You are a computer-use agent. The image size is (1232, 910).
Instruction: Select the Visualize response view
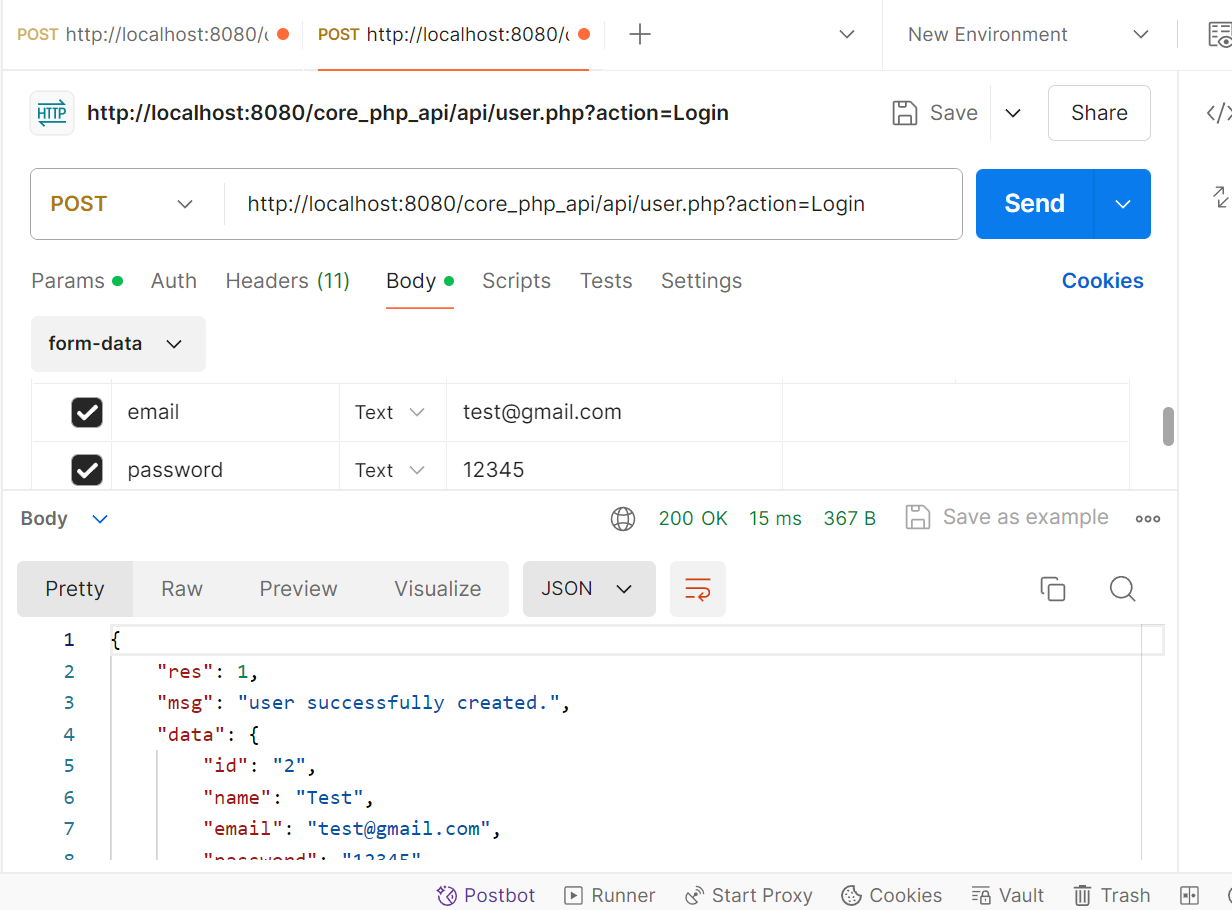pyautogui.click(x=438, y=589)
